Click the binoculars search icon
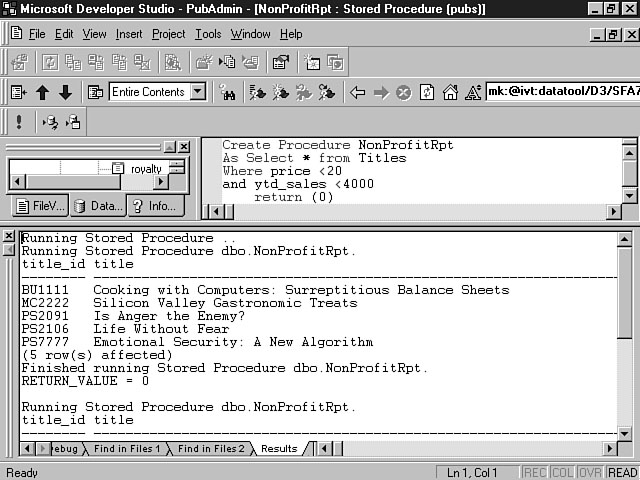The height and width of the screenshot is (480, 640). tap(227, 92)
